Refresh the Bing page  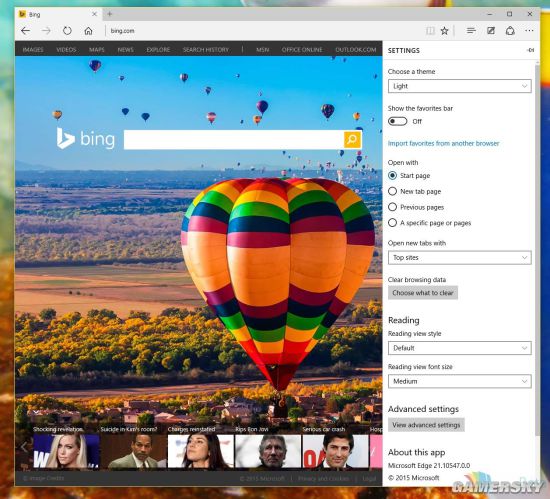(67, 31)
